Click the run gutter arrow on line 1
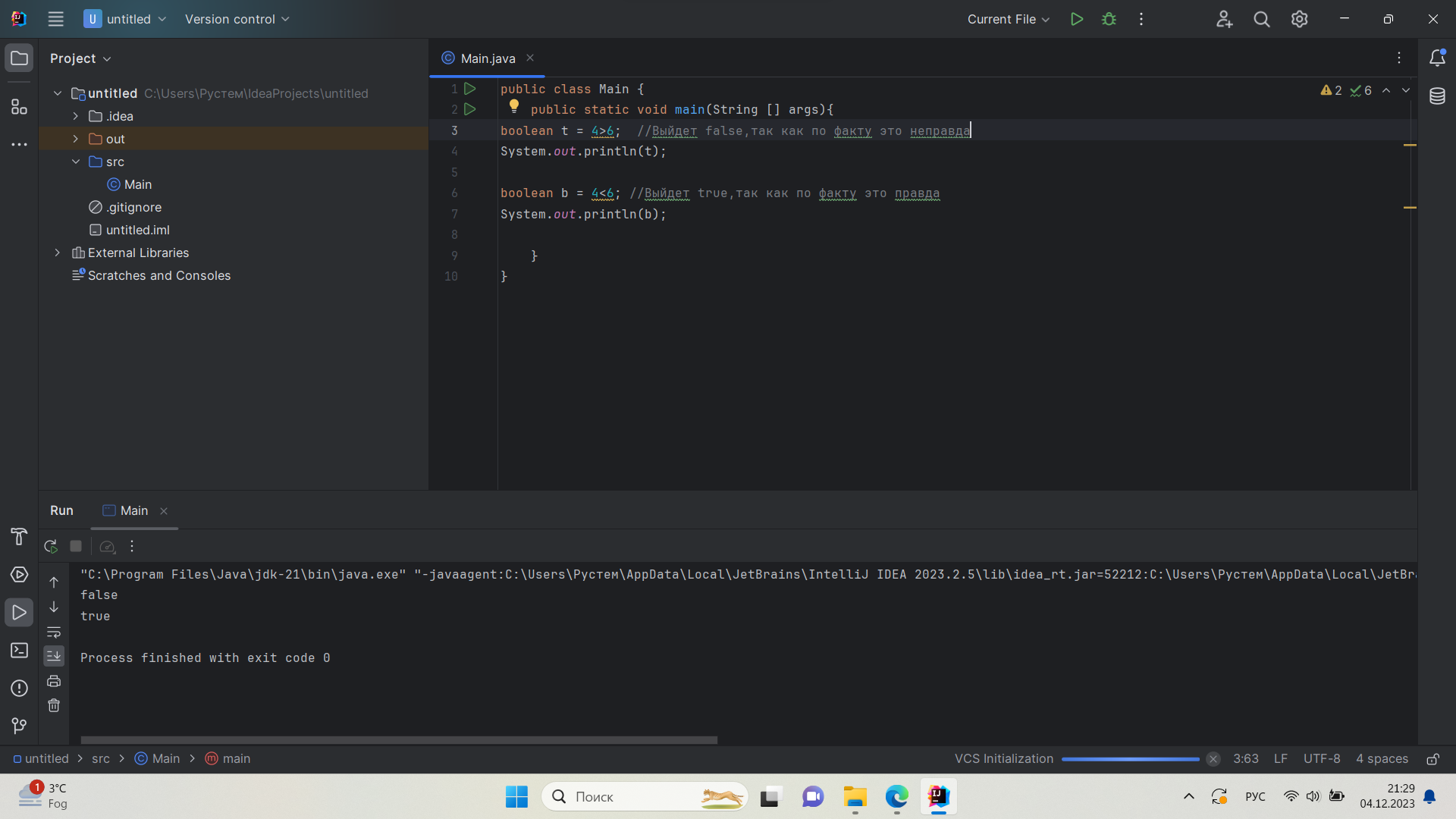Viewport: 1456px width, 819px height. pos(470,89)
